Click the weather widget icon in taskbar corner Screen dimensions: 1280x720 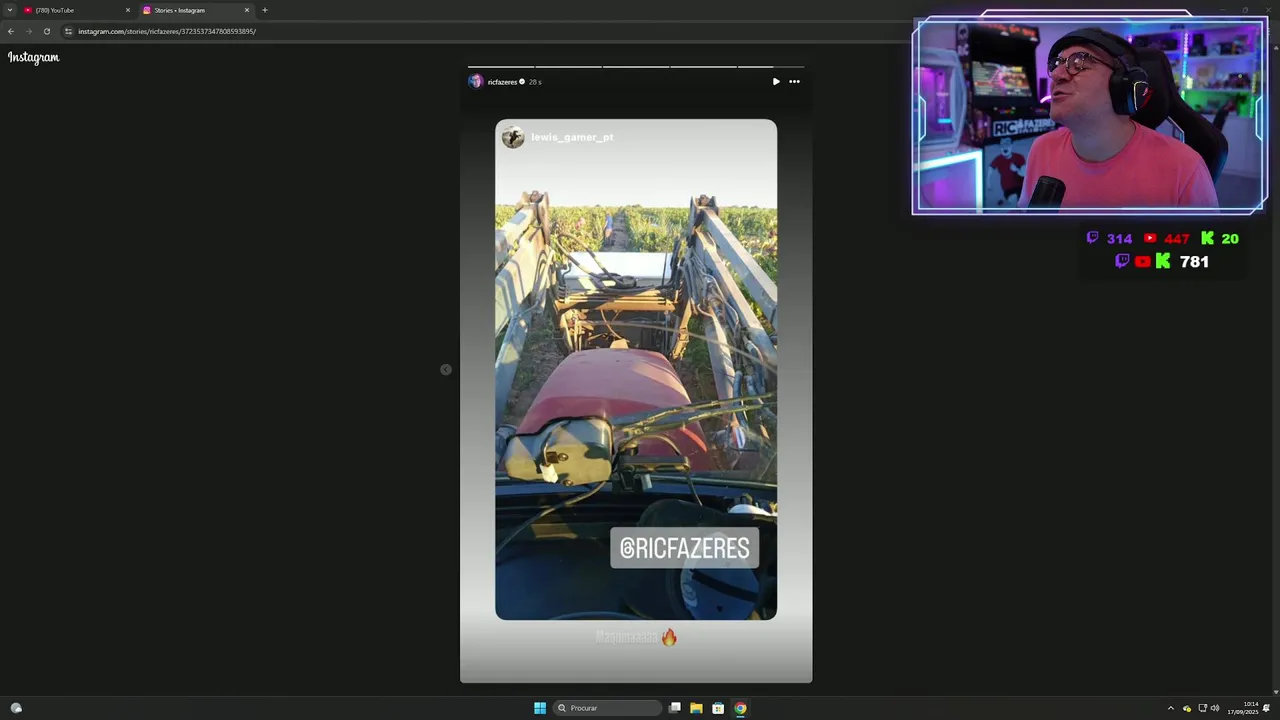click(16, 708)
